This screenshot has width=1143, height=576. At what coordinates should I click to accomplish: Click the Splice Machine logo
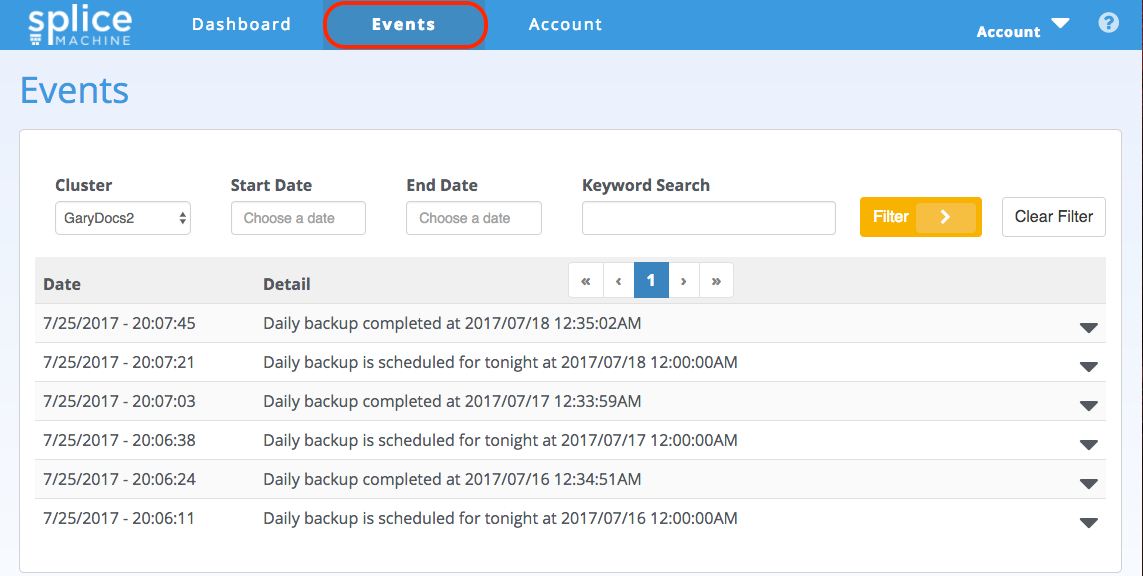[x=80, y=26]
